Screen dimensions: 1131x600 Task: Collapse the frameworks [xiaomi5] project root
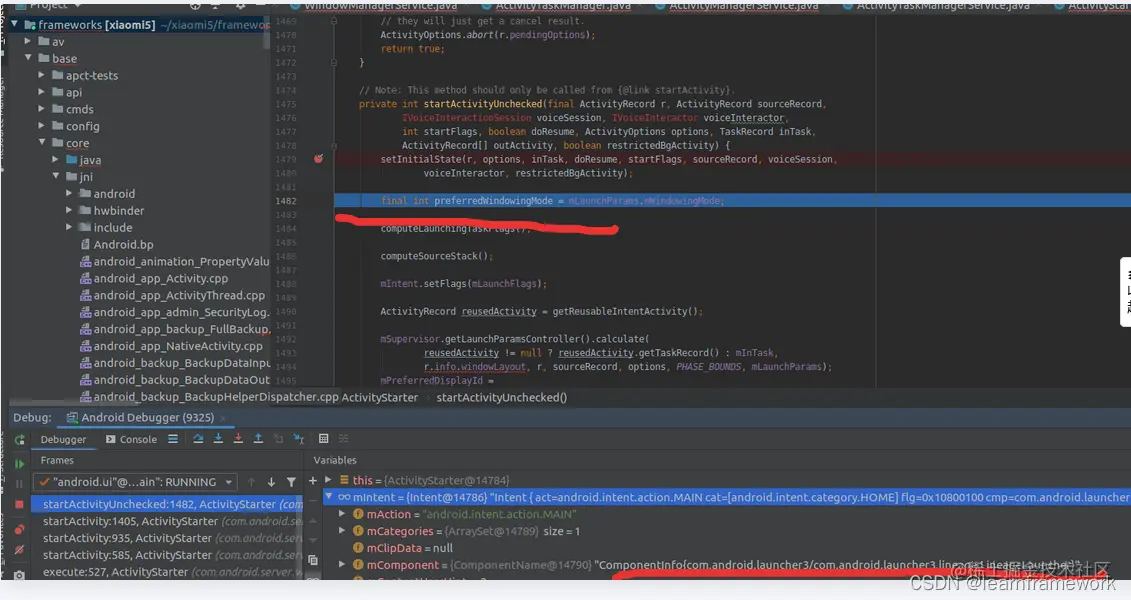14,25
